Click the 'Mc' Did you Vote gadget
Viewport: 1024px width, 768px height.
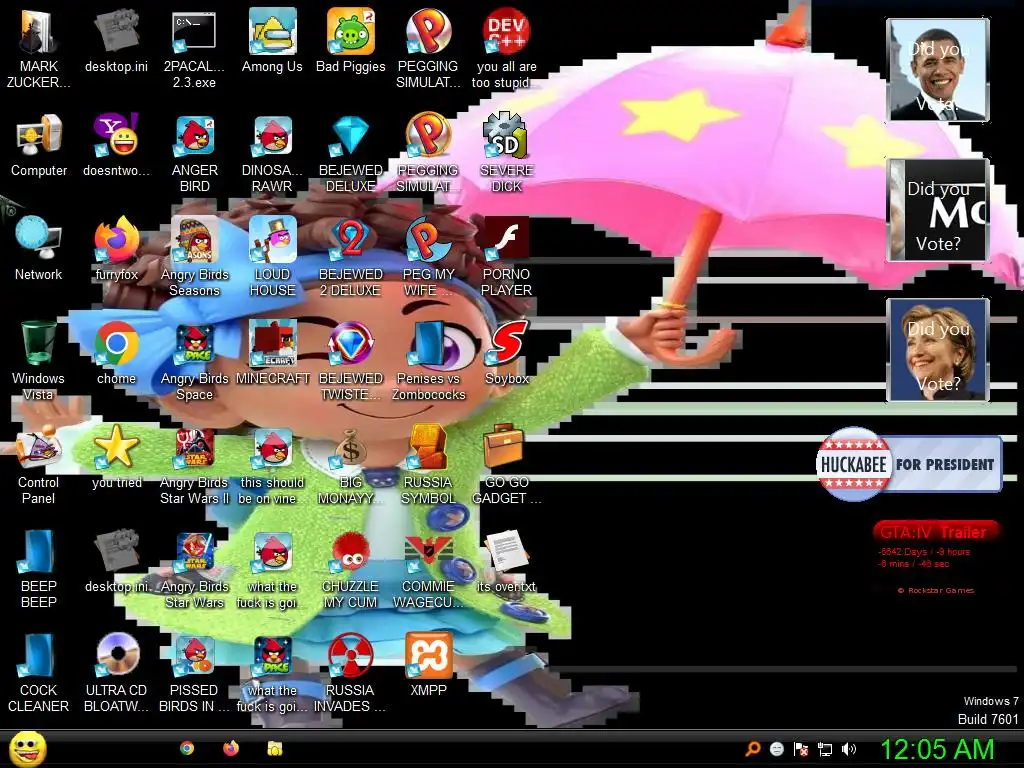point(938,210)
